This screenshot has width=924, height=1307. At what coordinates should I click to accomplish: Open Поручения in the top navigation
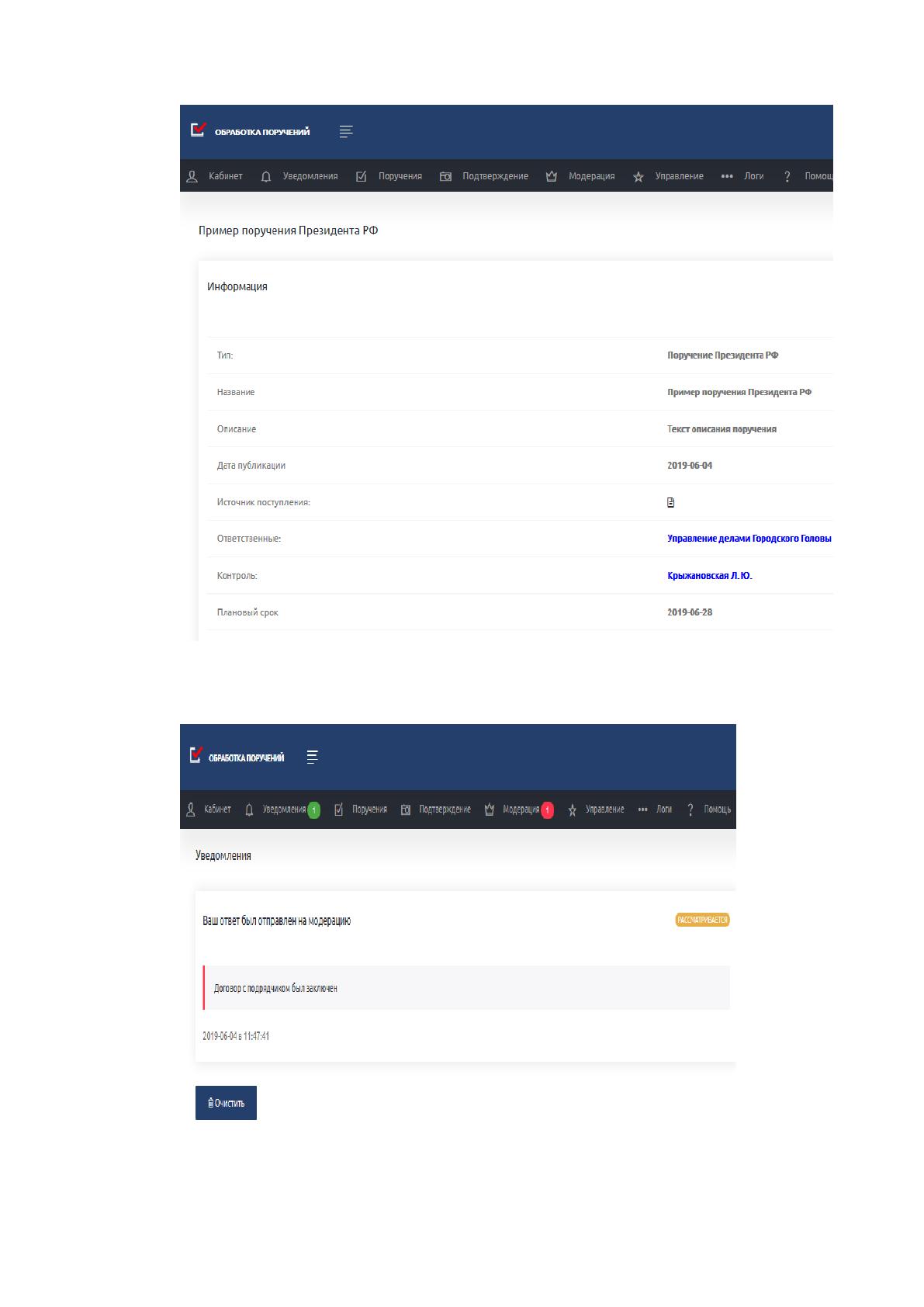click(x=389, y=176)
